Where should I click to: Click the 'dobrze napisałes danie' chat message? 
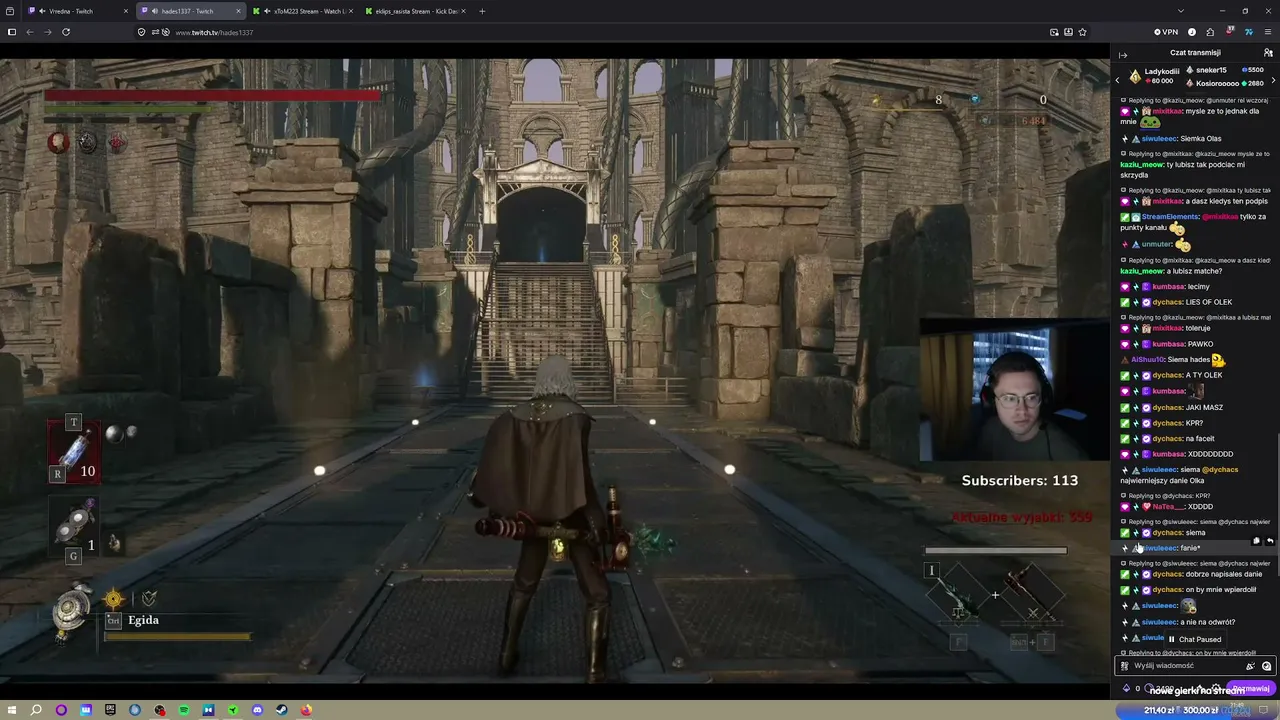(x=1223, y=574)
